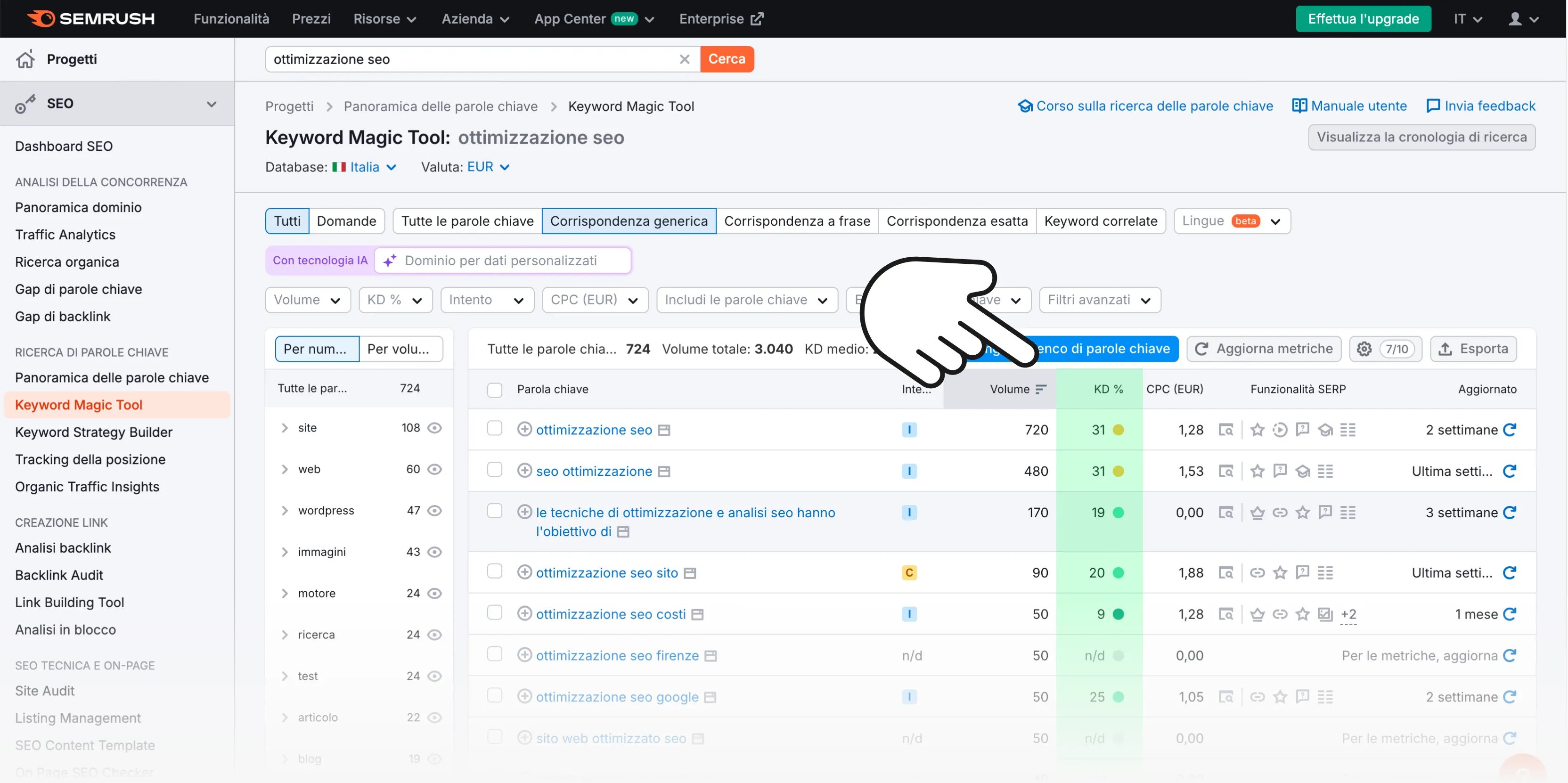Open the Italia database dropdown
Viewport: 1568px width, 783px height.
coord(365,167)
